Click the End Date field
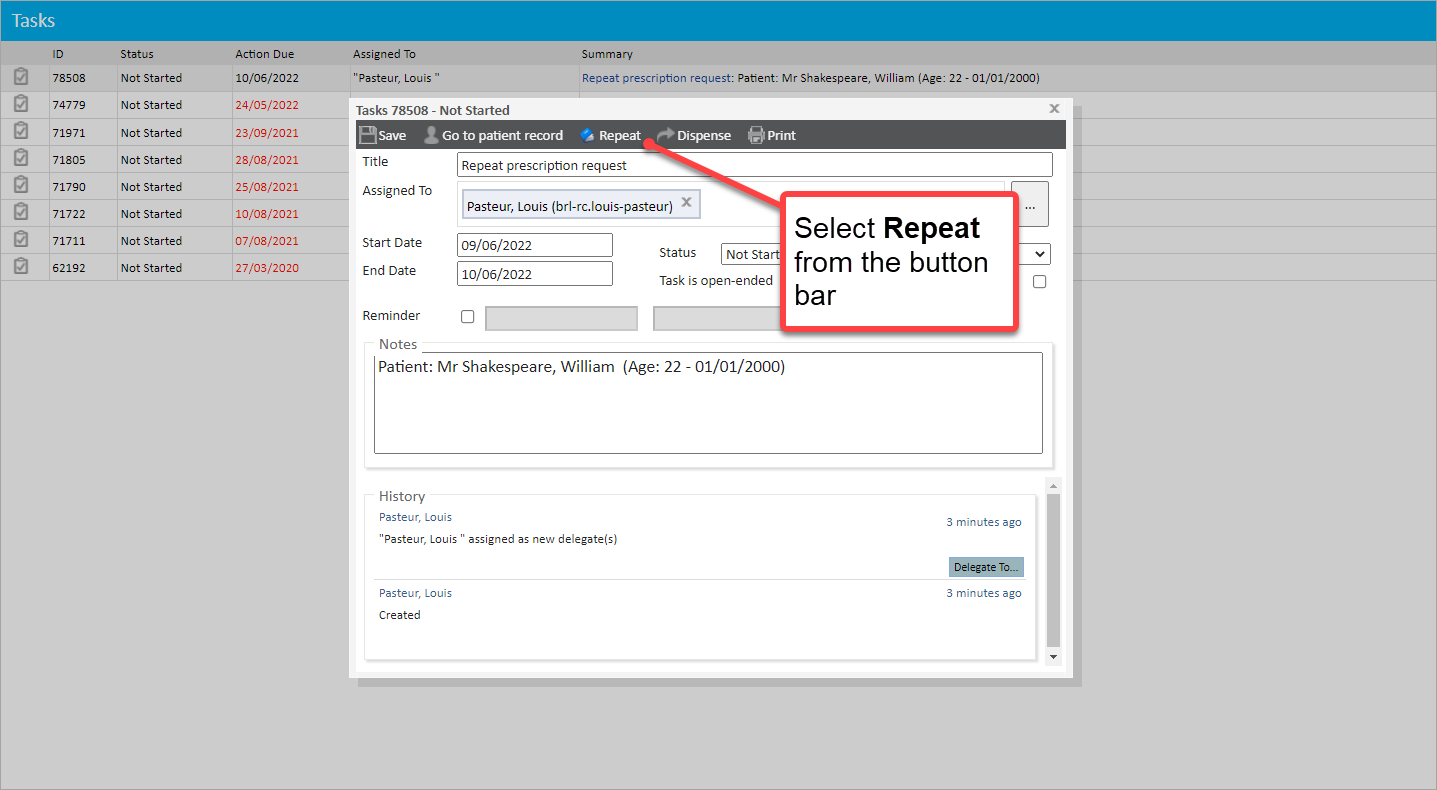Image resolution: width=1437 pixels, height=790 pixels. tap(534, 274)
